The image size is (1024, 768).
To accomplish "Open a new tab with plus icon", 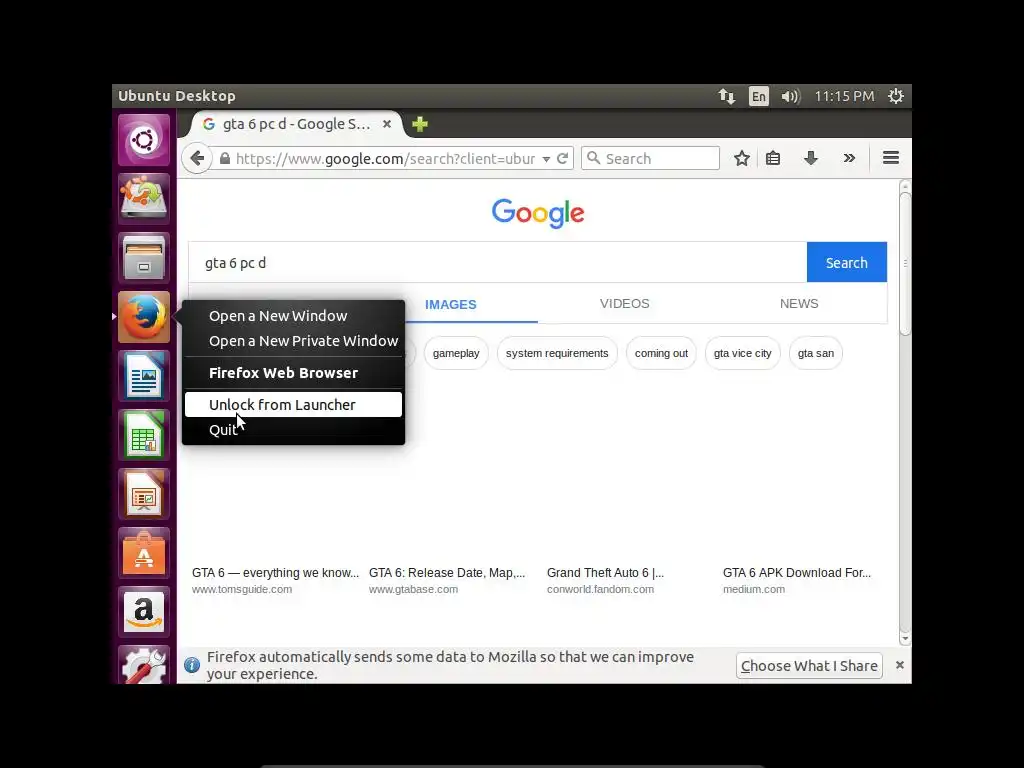I will point(420,124).
